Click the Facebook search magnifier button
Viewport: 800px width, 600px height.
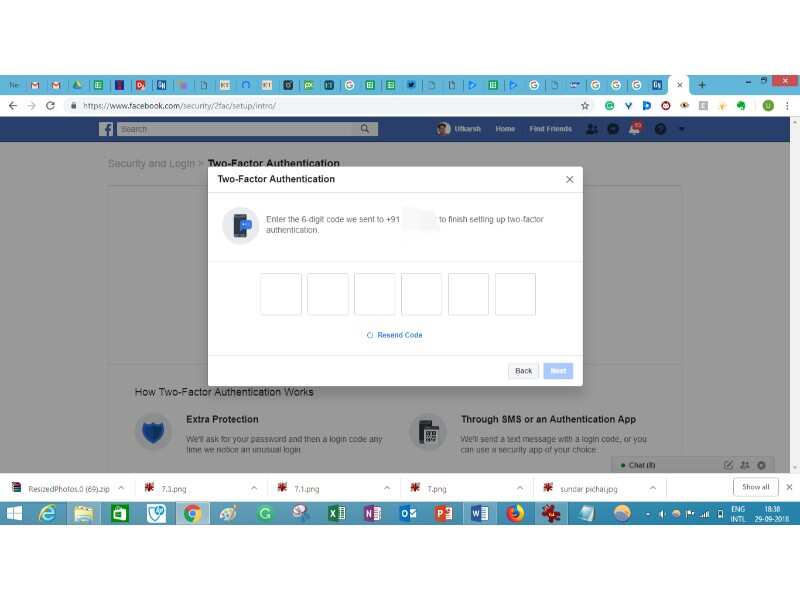pyautogui.click(x=365, y=129)
